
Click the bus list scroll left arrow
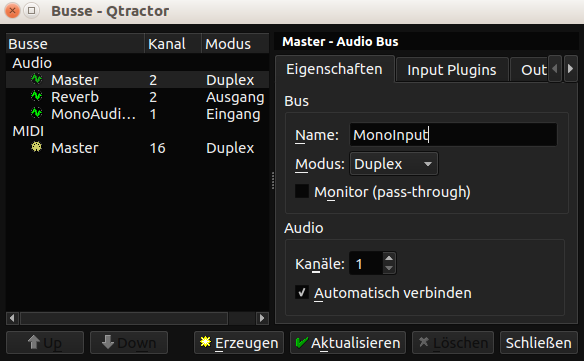(x=12, y=318)
